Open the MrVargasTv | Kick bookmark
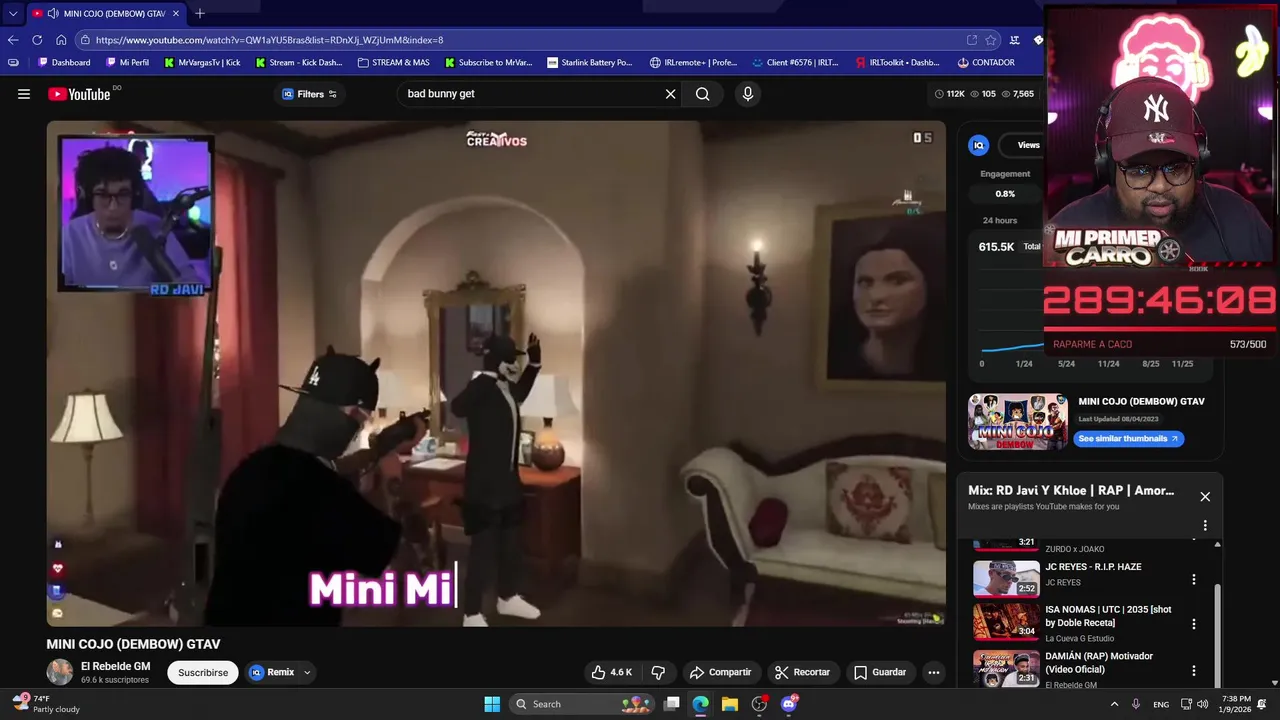This screenshot has width=1280, height=720. click(201, 62)
